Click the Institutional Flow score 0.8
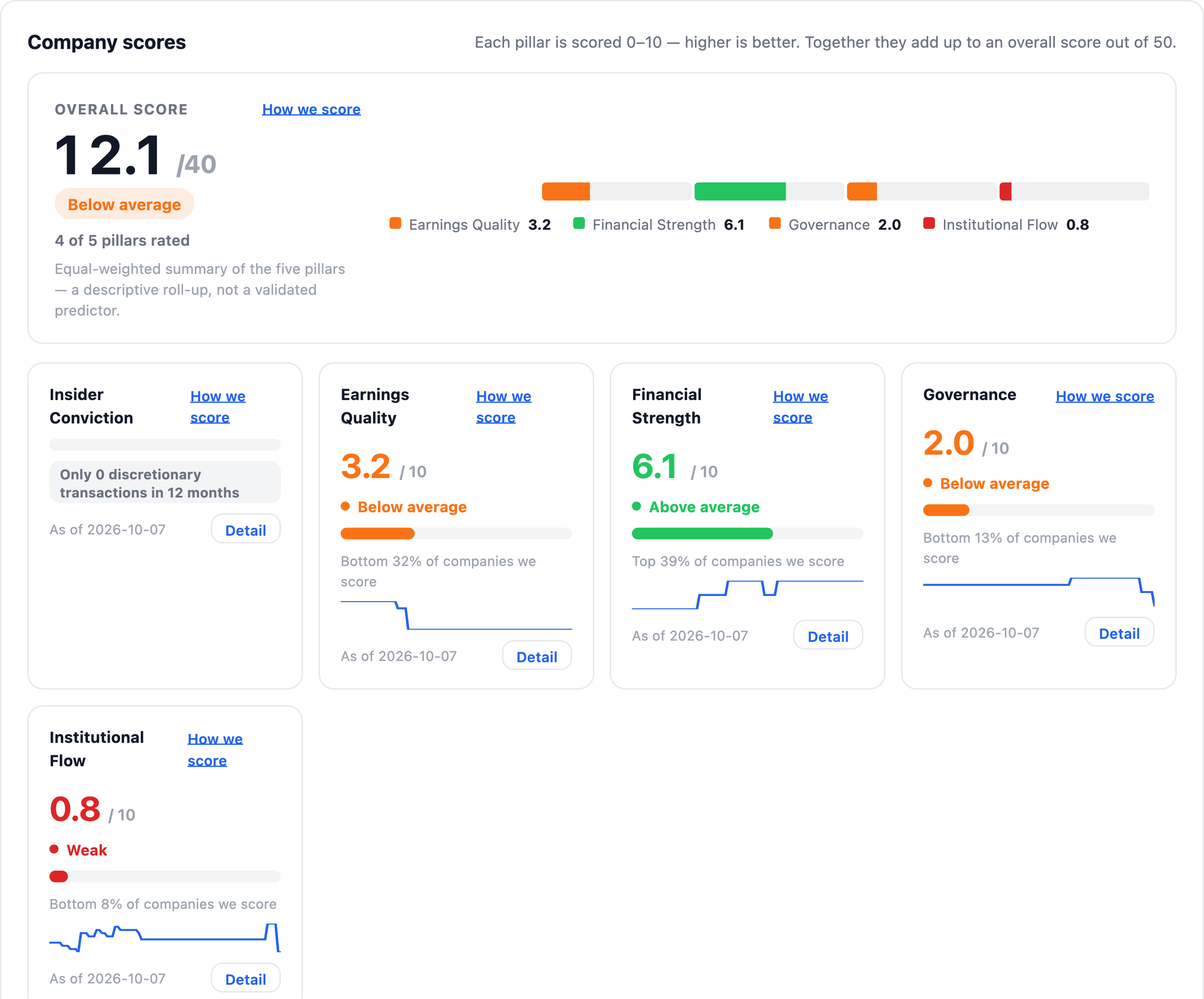This screenshot has height=999, width=1204. click(x=75, y=809)
